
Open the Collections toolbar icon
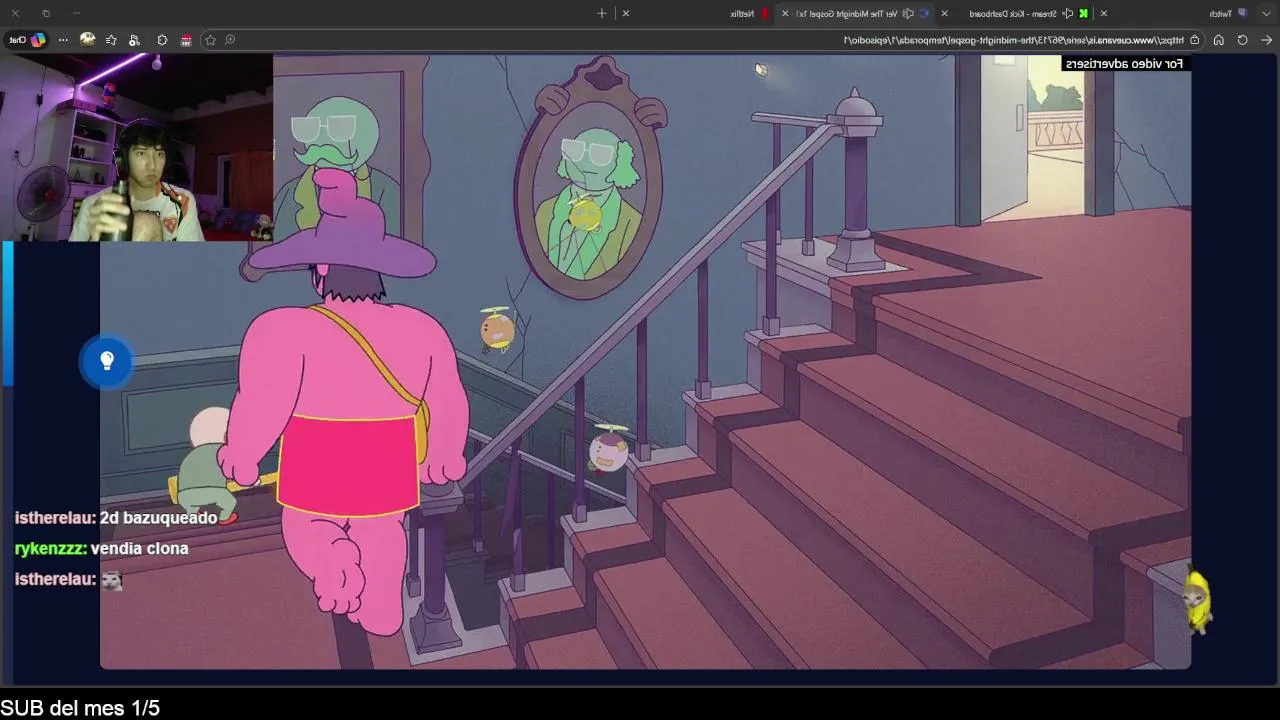135,40
